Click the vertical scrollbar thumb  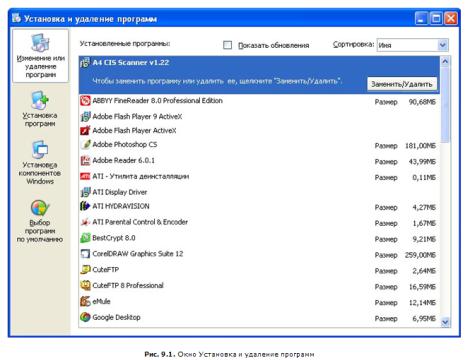445,104
